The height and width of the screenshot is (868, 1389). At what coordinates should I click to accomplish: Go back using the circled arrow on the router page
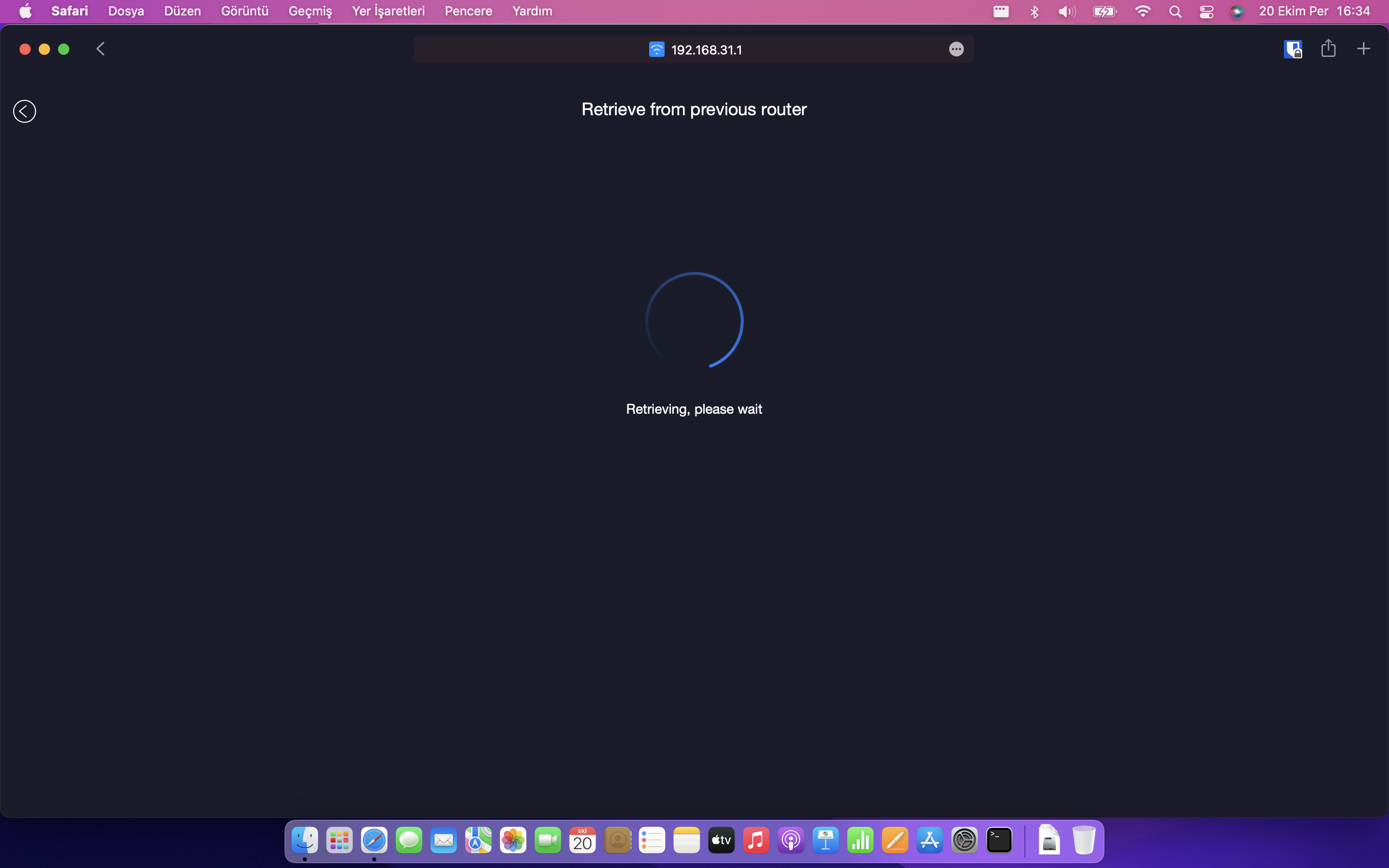[x=25, y=111]
